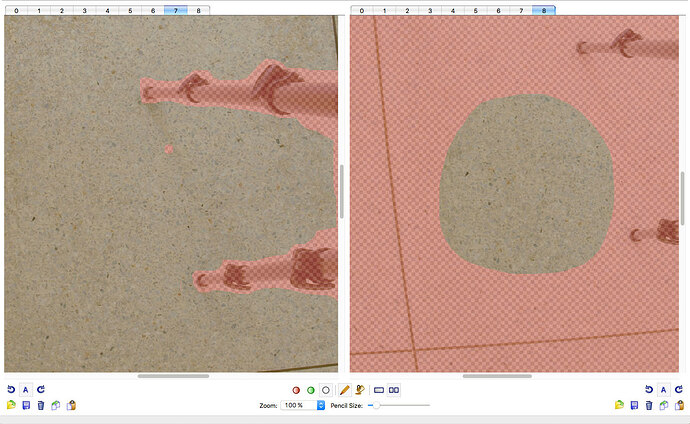Delete using the right panel trash icon
The image size is (690, 424).
(x=649, y=405)
